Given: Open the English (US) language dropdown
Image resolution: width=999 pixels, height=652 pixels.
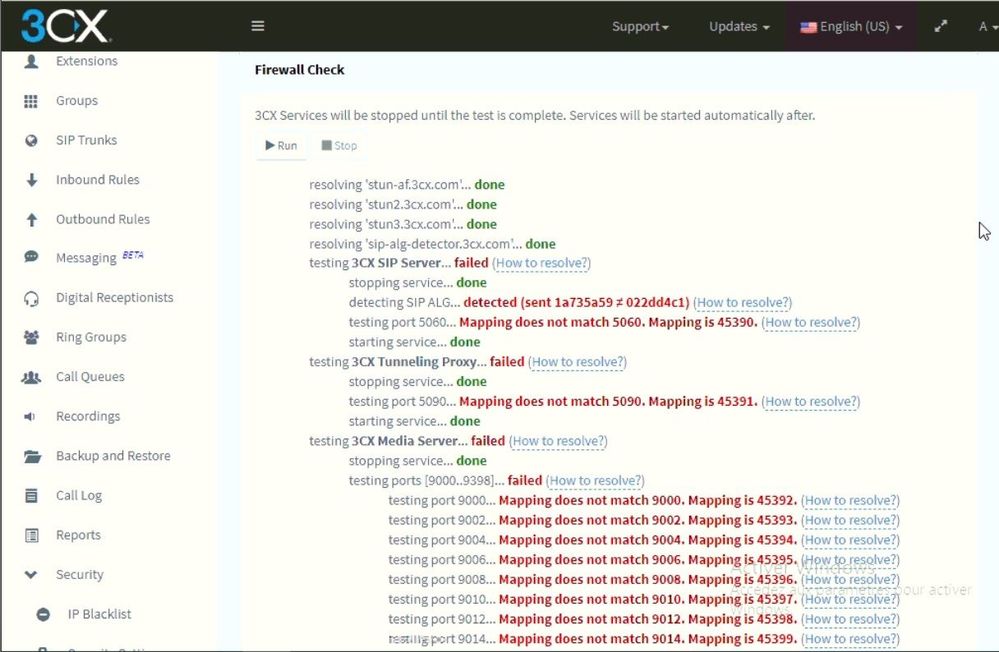Looking at the screenshot, I should click(x=851, y=26).
